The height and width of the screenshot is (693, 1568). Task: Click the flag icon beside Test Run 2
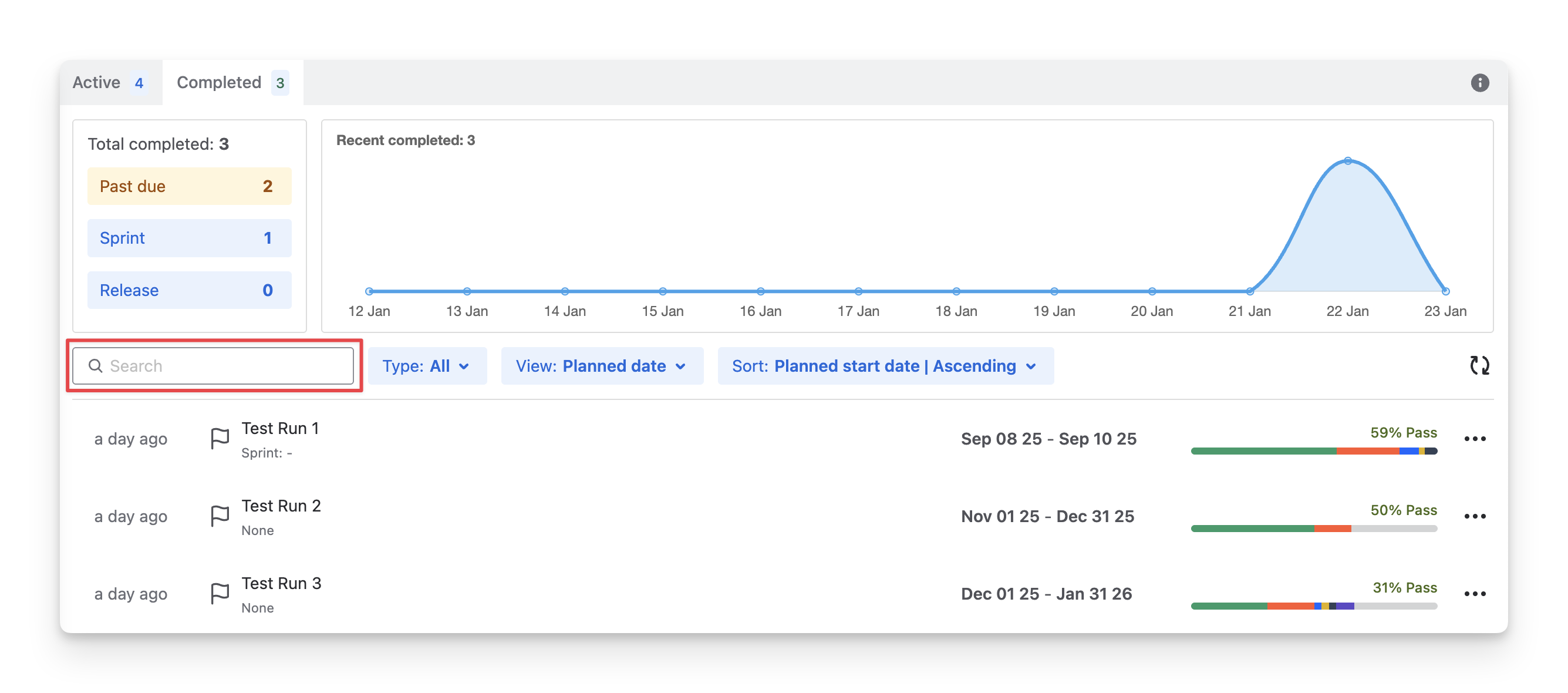point(220,516)
